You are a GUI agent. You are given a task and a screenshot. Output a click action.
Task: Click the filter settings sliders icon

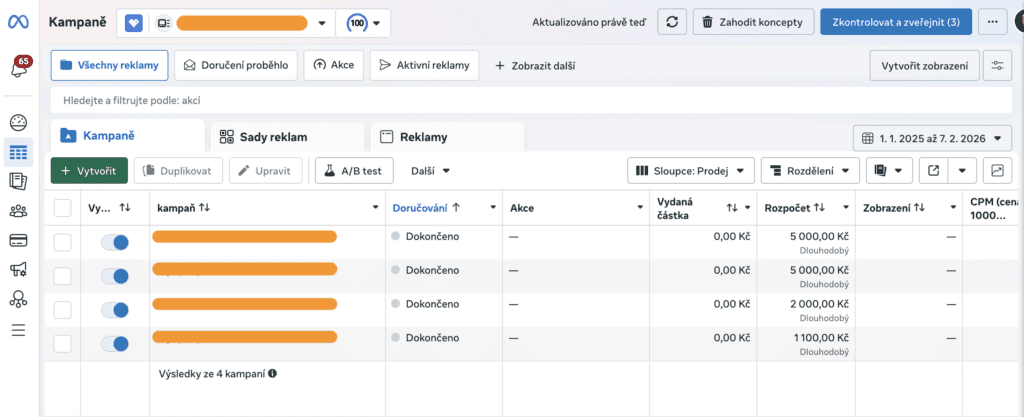[997, 66]
